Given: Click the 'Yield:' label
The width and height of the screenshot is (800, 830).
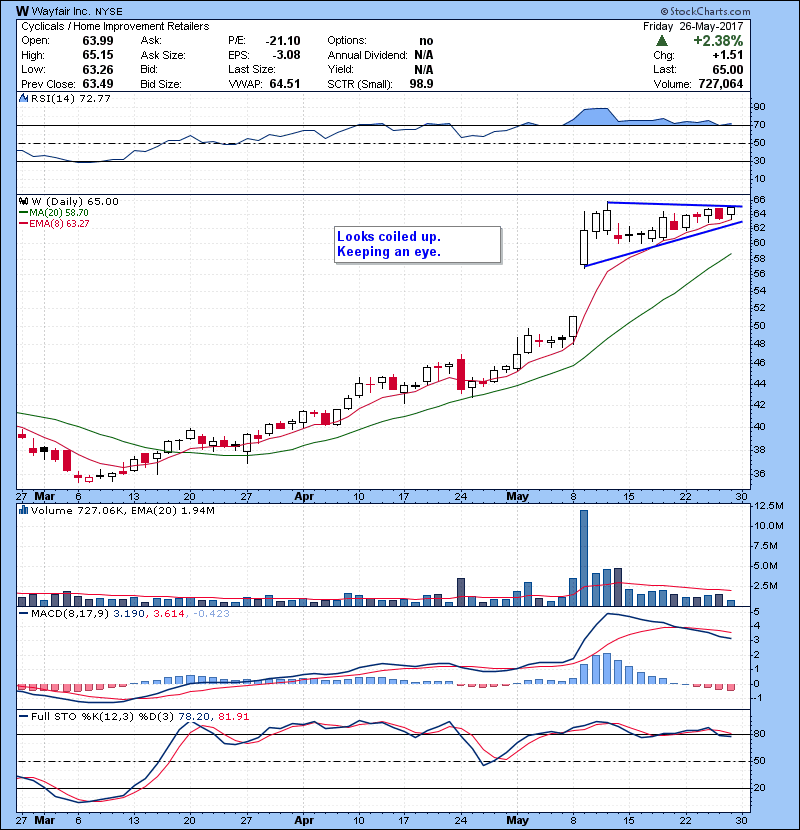Looking at the screenshot, I should pos(340,69).
